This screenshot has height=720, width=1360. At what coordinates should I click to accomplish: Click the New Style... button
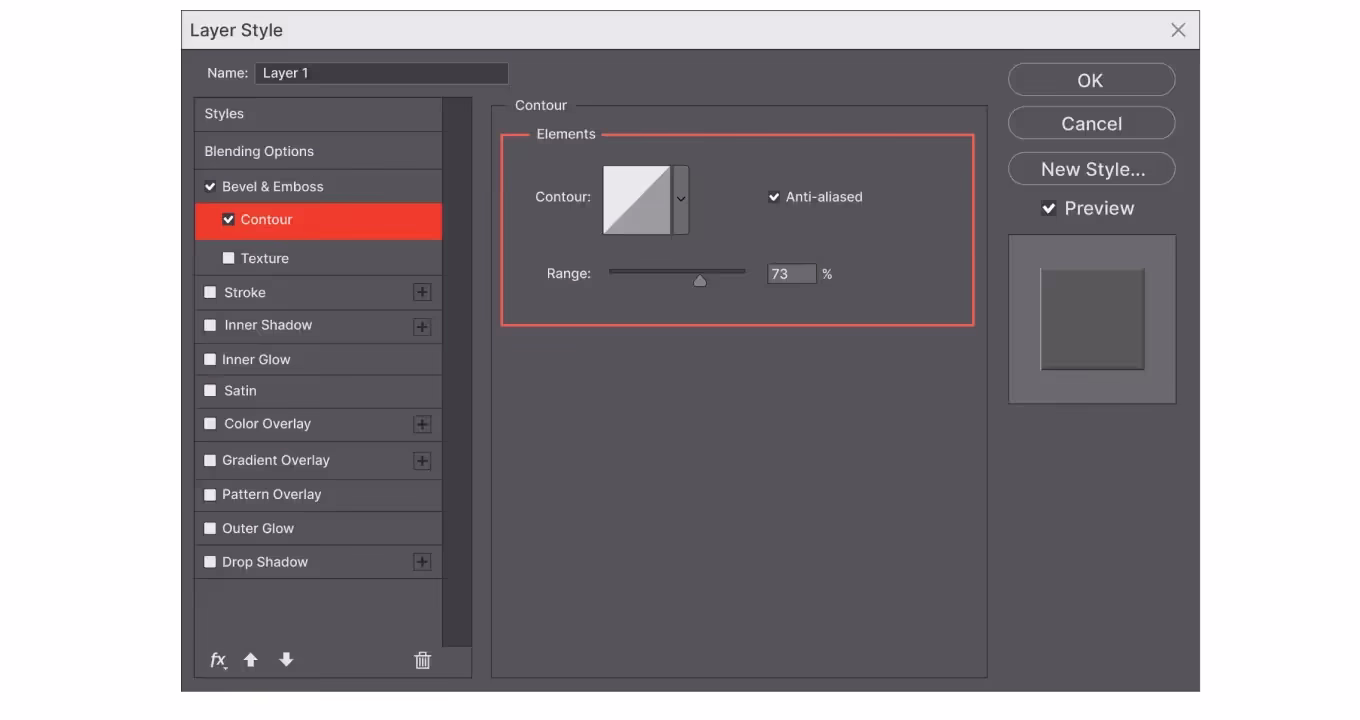pos(1091,169)
